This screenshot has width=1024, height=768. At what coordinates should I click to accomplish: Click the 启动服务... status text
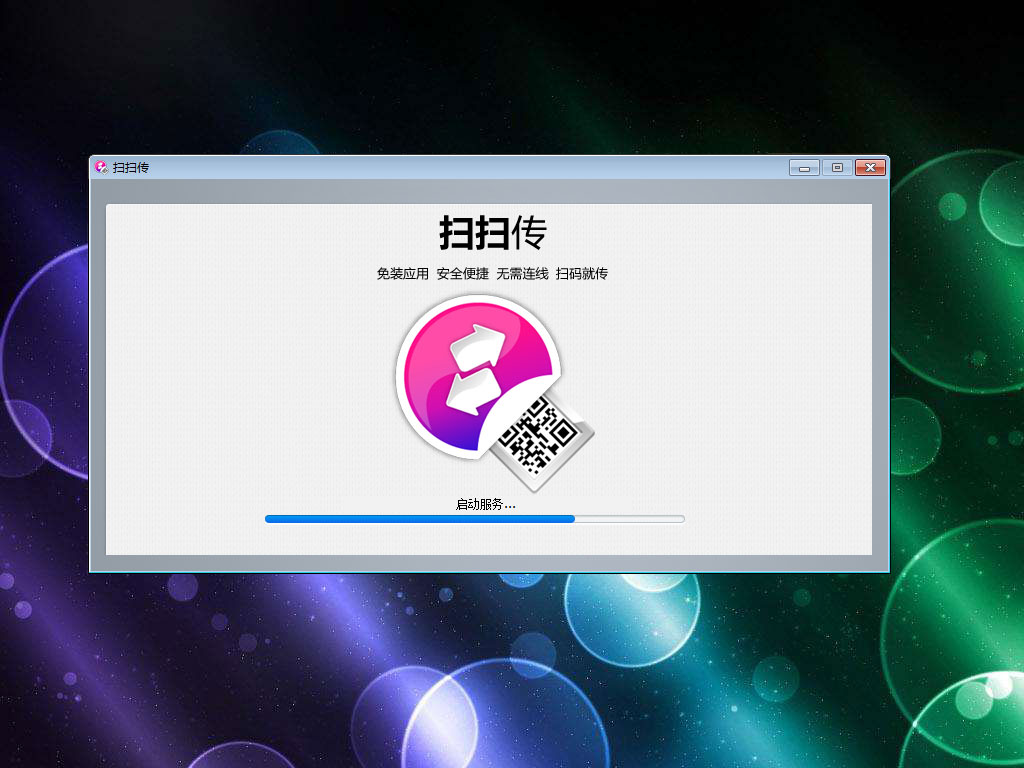click(x=485, y=504)
